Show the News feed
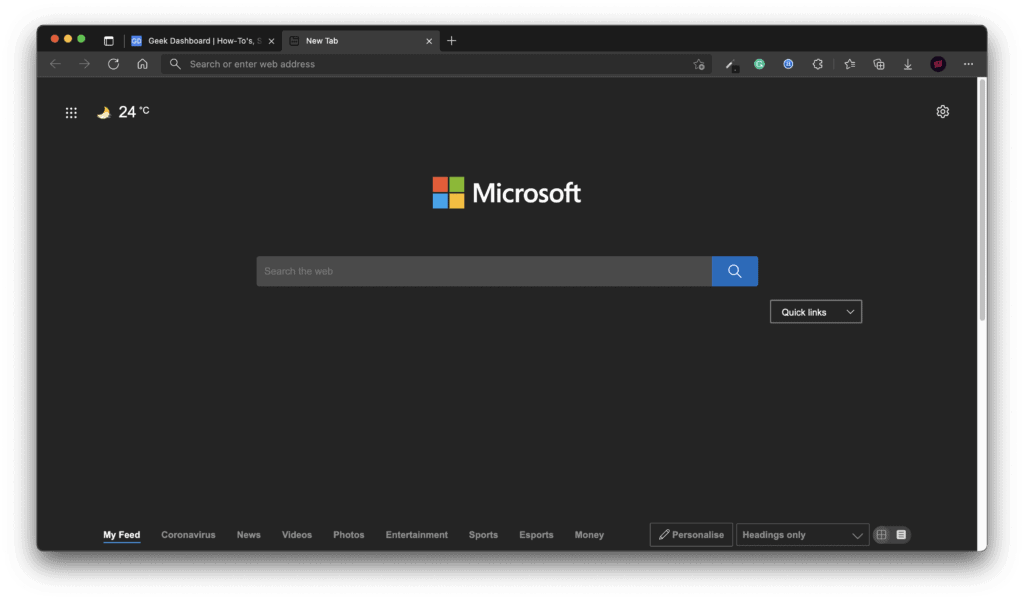This screenshot has width=1024, height=600. [249, 535]
